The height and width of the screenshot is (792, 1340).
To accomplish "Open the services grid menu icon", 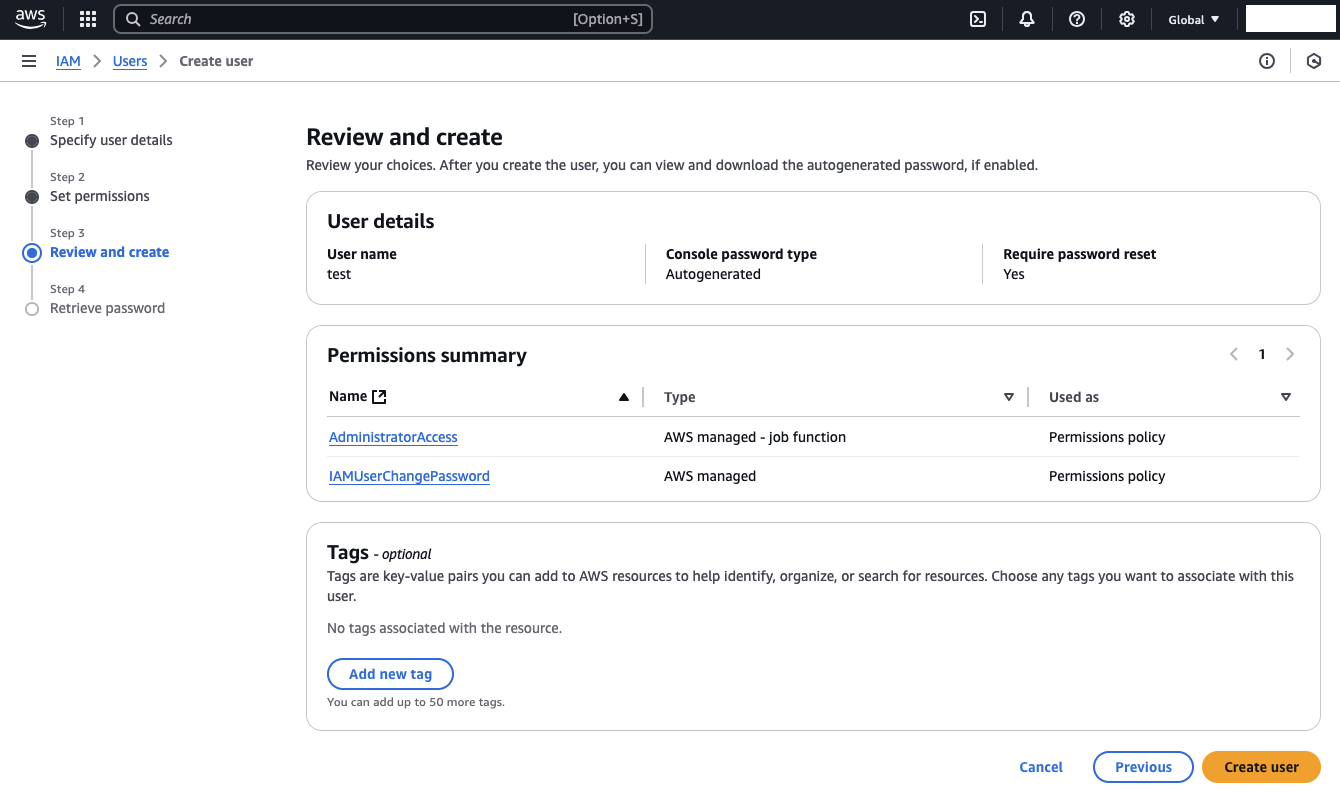I will pyautogui.click(x=88, y=19).
